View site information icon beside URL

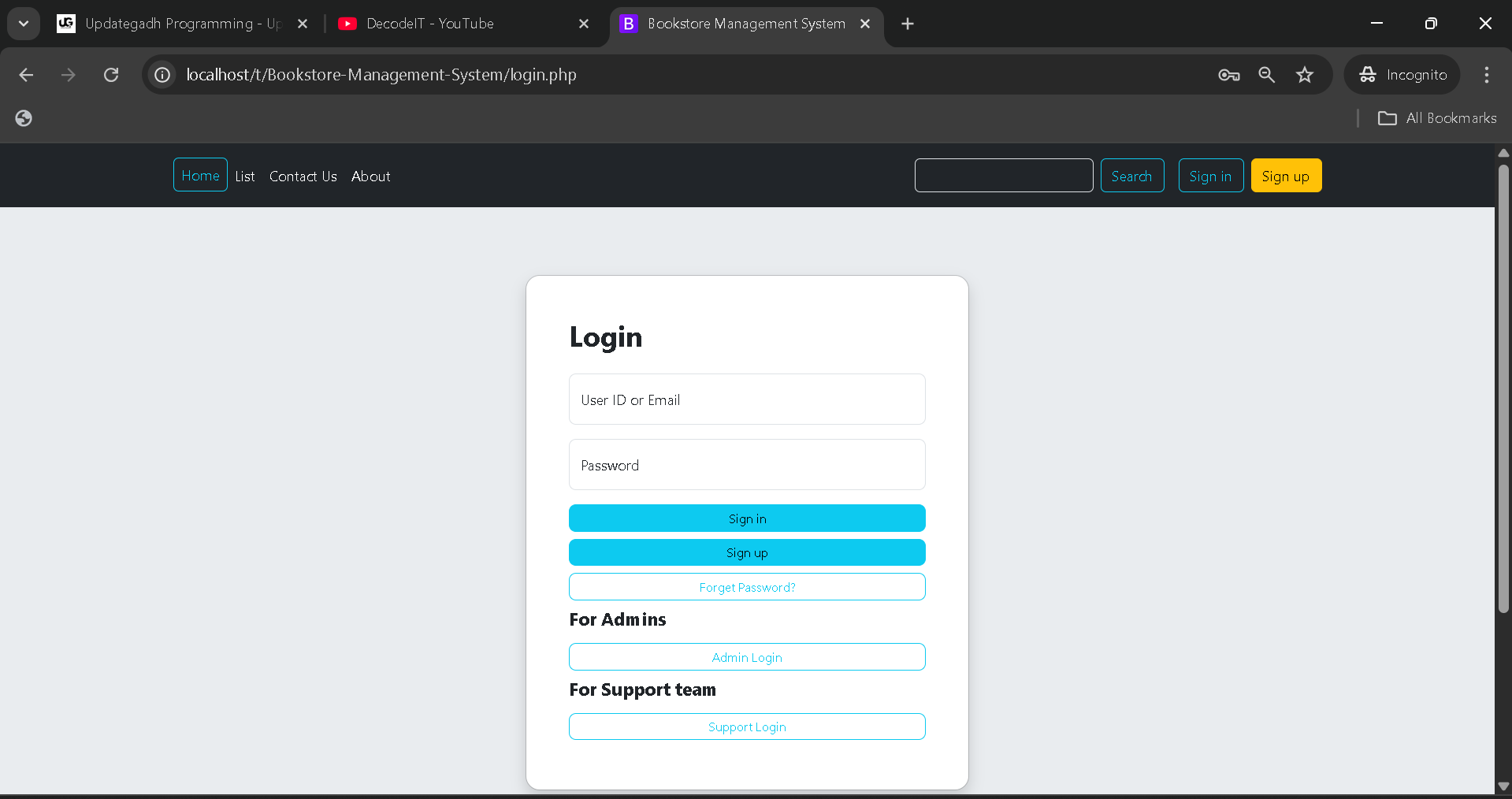162,75
